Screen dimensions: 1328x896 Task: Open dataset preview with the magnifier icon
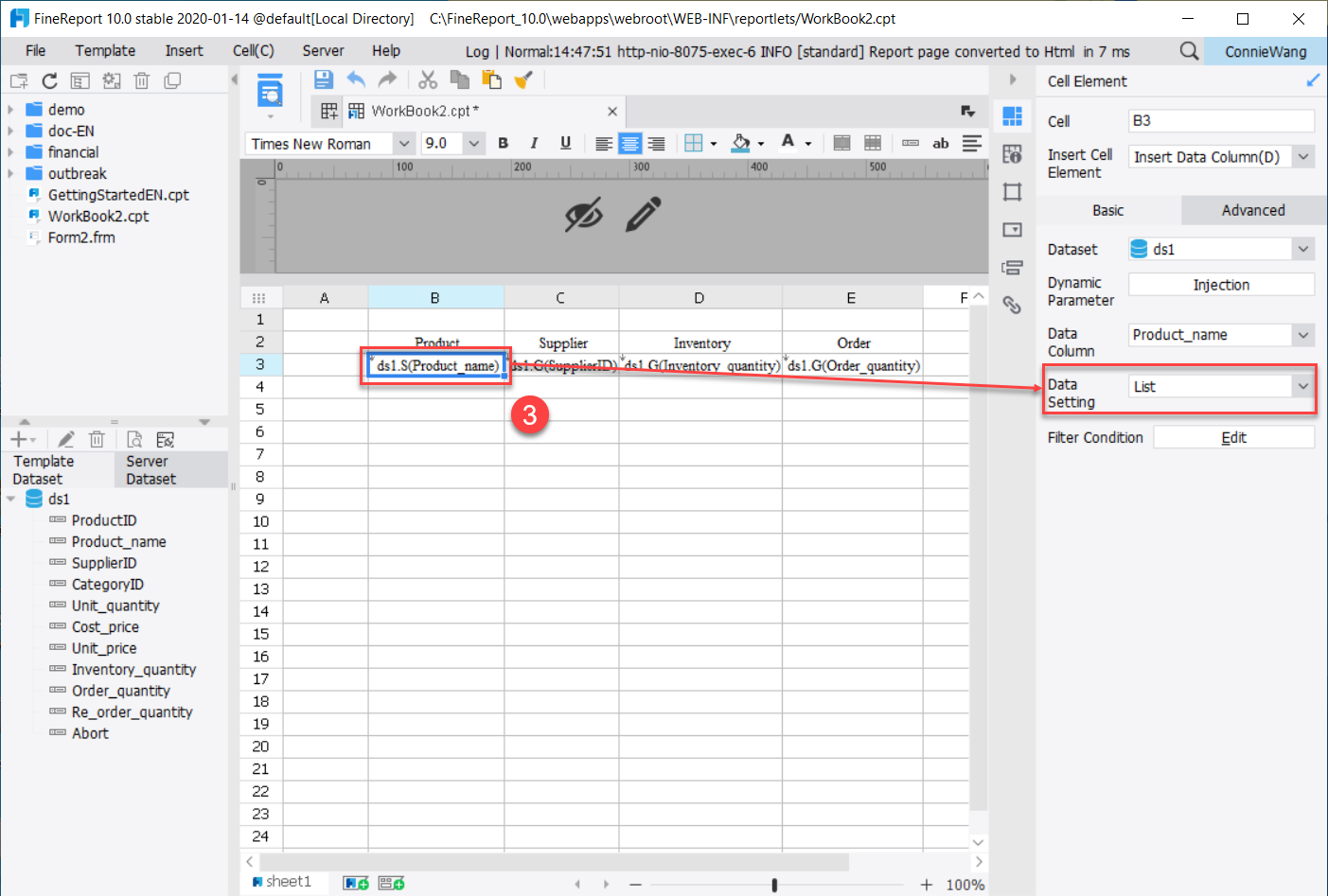(134, 439)
